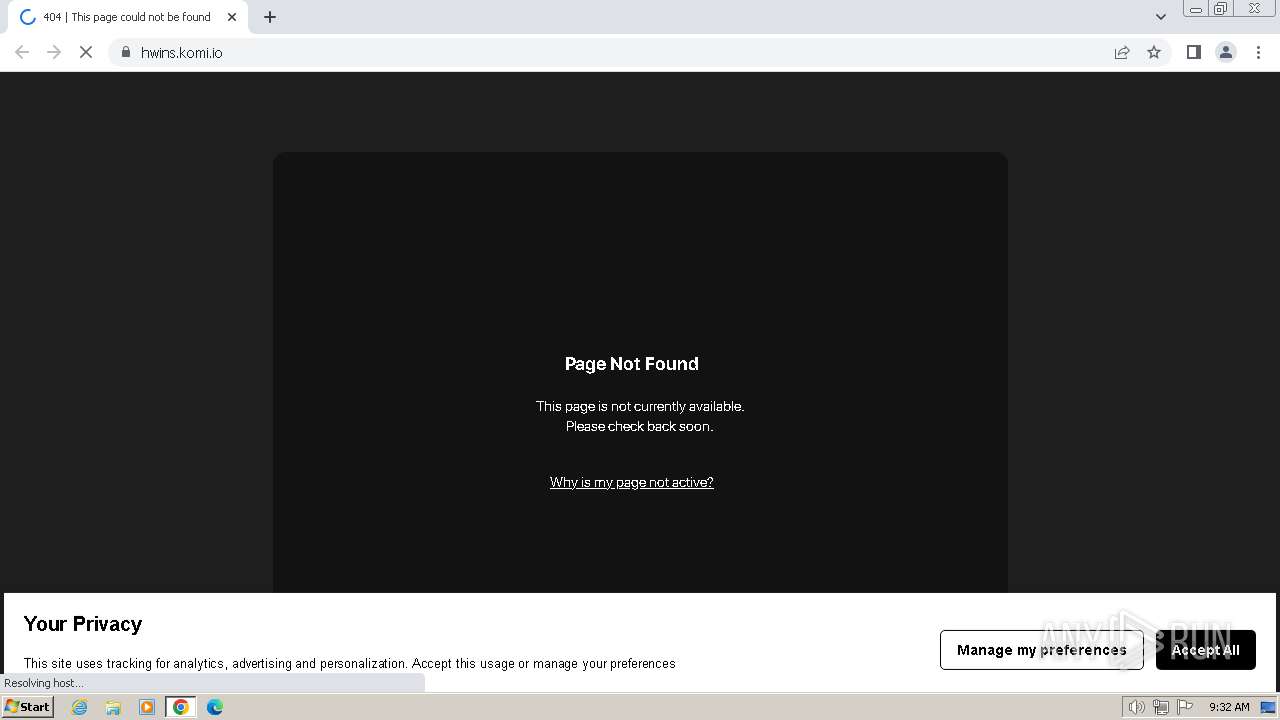Open media player taskbar icon

coord(147,707)
